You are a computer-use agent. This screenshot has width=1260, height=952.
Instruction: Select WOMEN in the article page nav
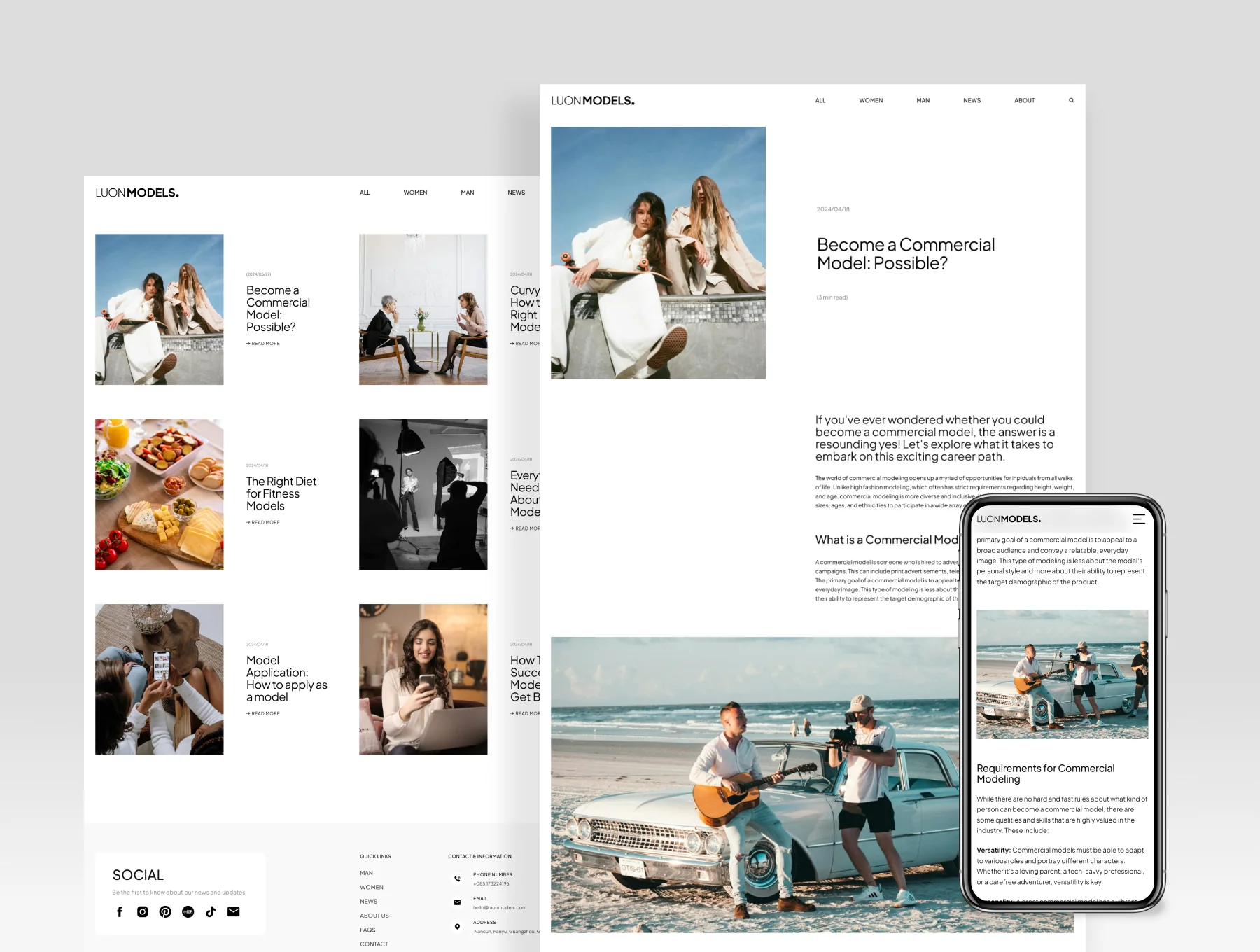871,100
